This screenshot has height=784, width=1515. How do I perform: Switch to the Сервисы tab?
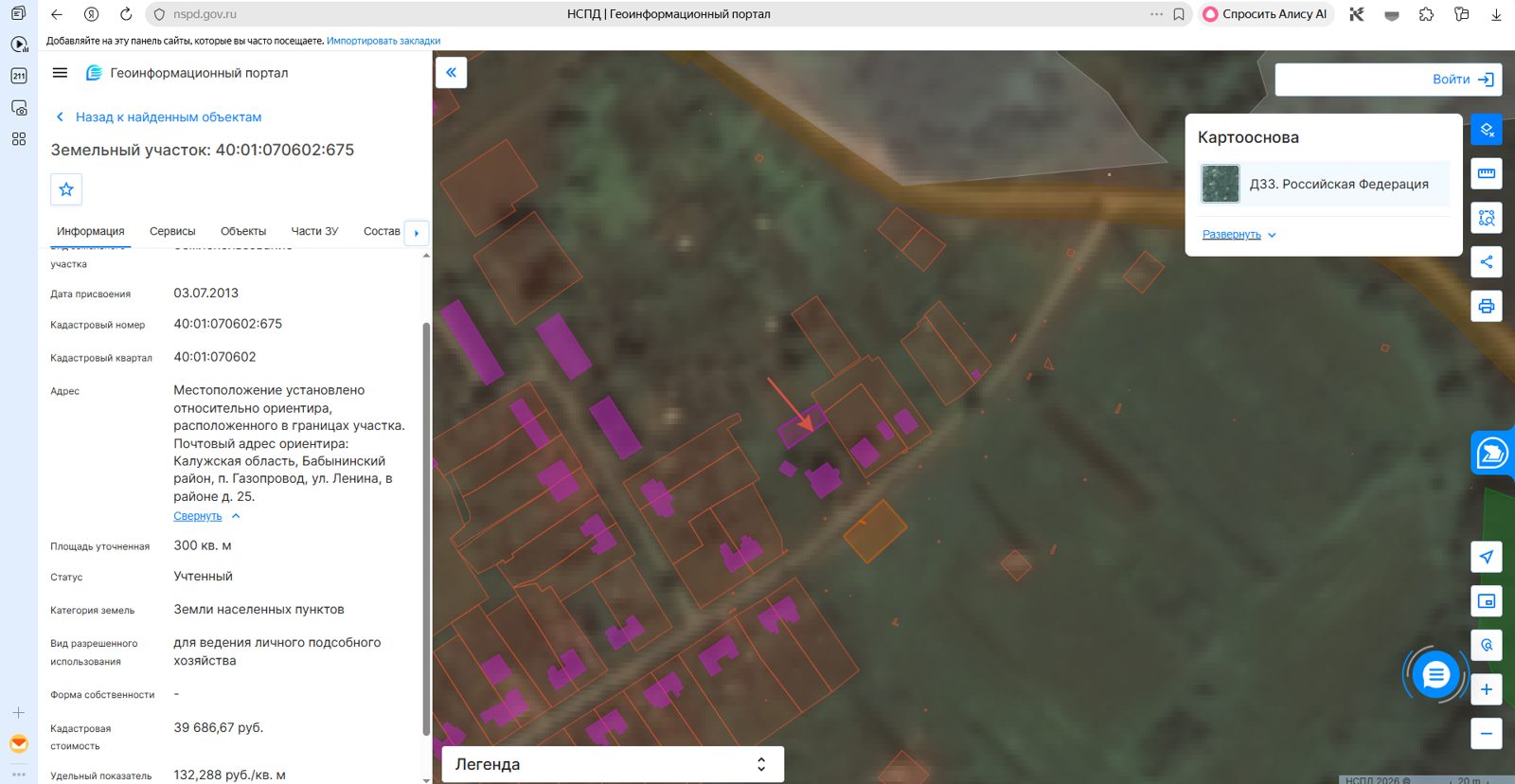[172, 231]
